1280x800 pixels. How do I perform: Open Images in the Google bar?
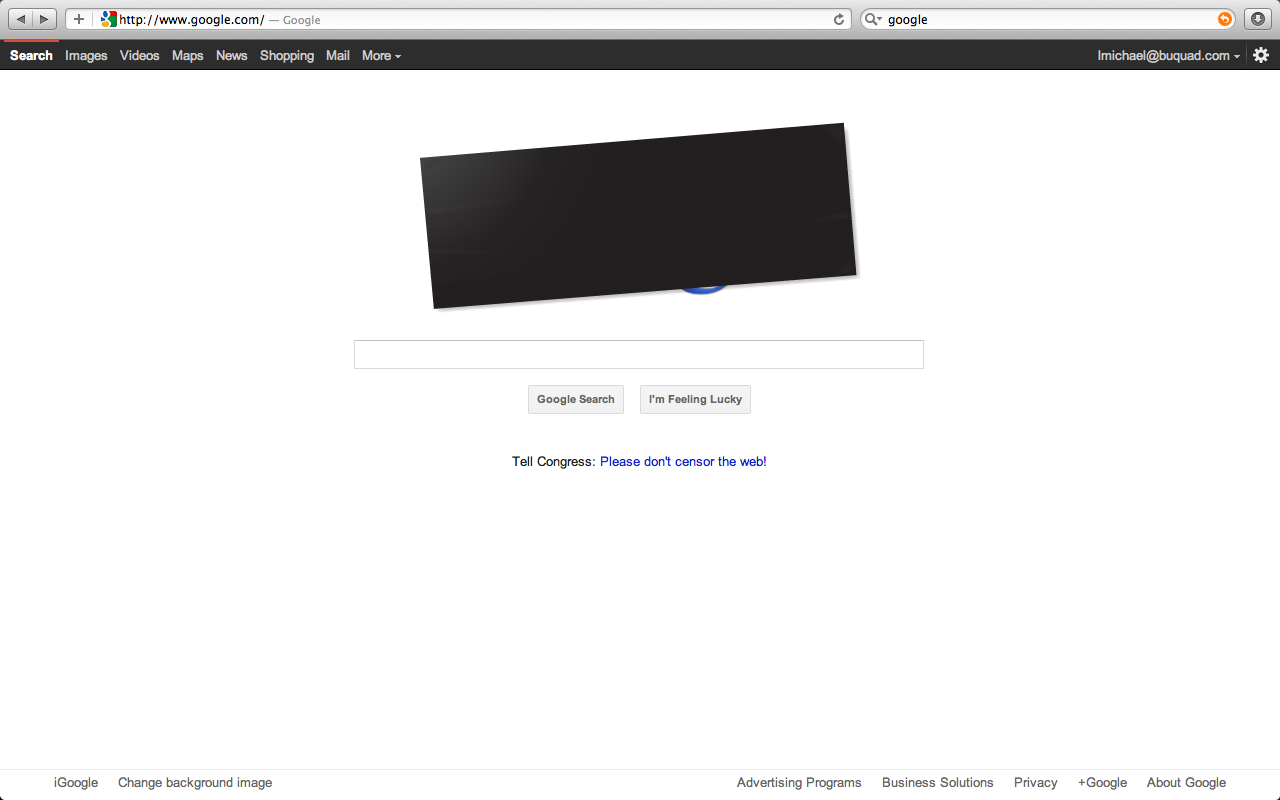(x=86, y=55)
